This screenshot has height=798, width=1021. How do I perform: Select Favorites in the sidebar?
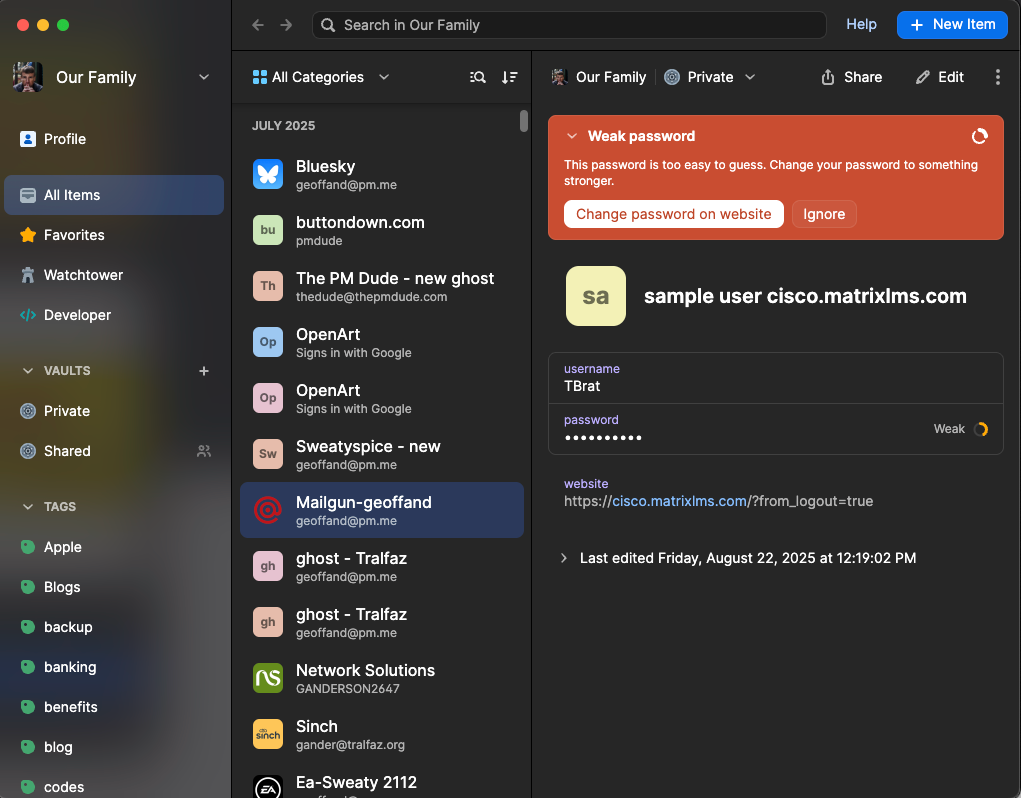74,235
